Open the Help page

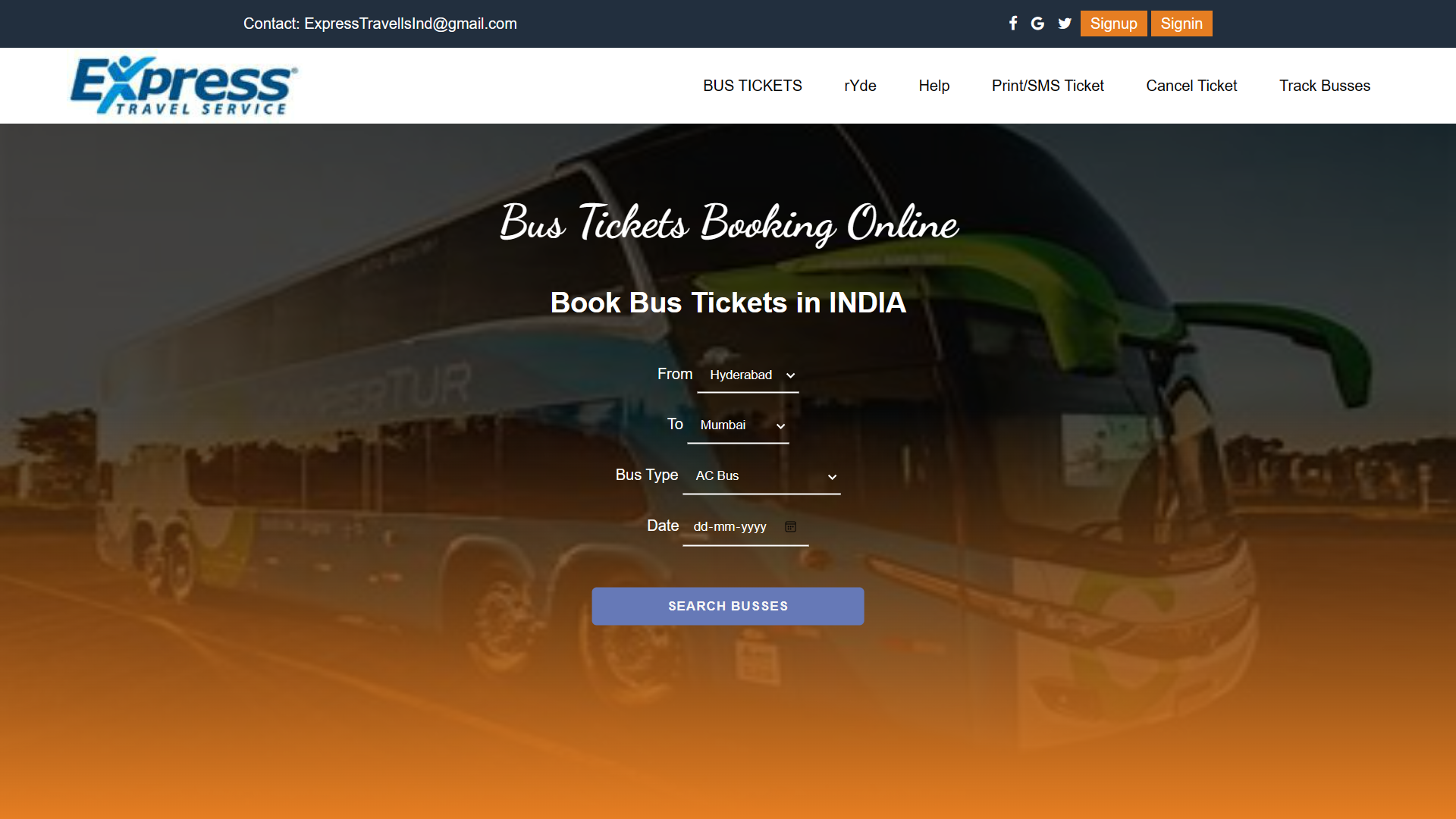pos(934,86)
